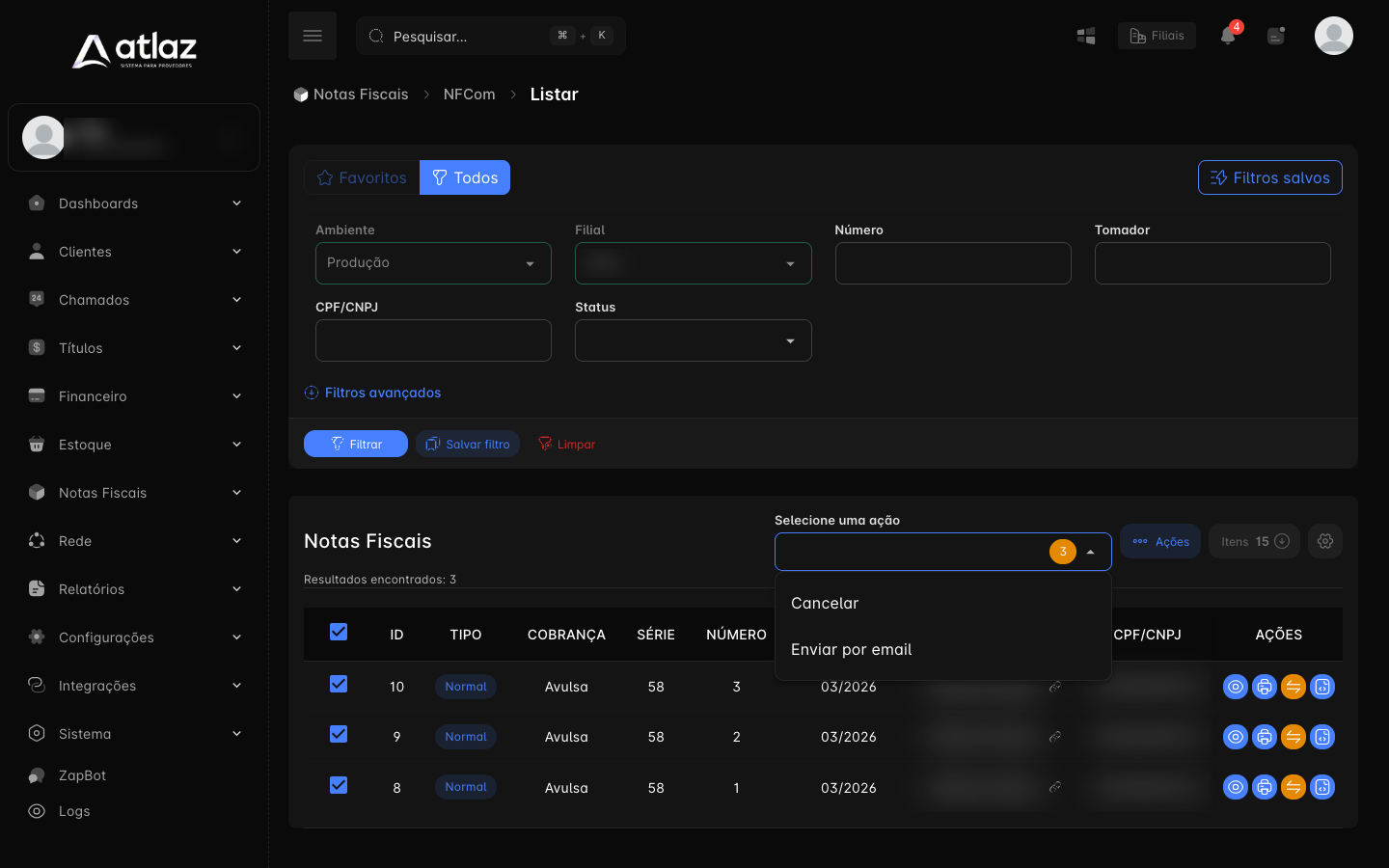Click the orange swap icon for ID 8
This screenshot has height=868, width=1389.
1294,787
